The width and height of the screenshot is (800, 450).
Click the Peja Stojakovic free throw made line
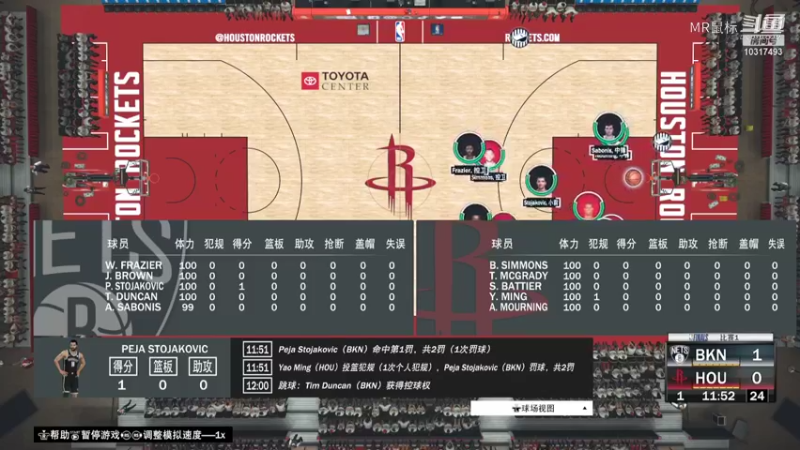384,349
